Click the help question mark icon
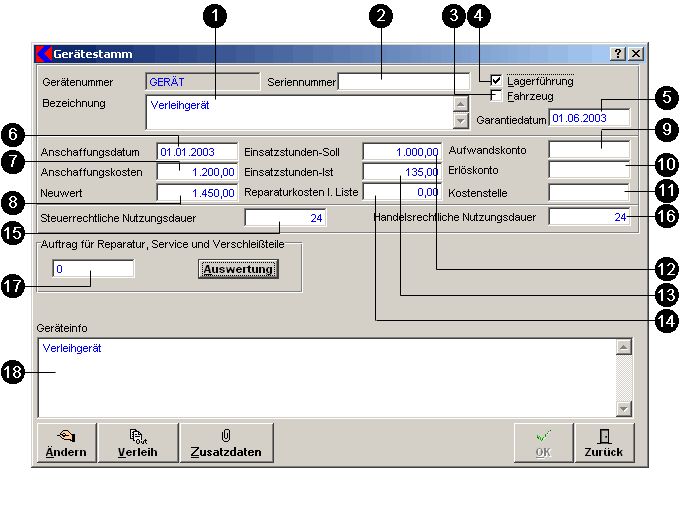 [x=618, y=54]
